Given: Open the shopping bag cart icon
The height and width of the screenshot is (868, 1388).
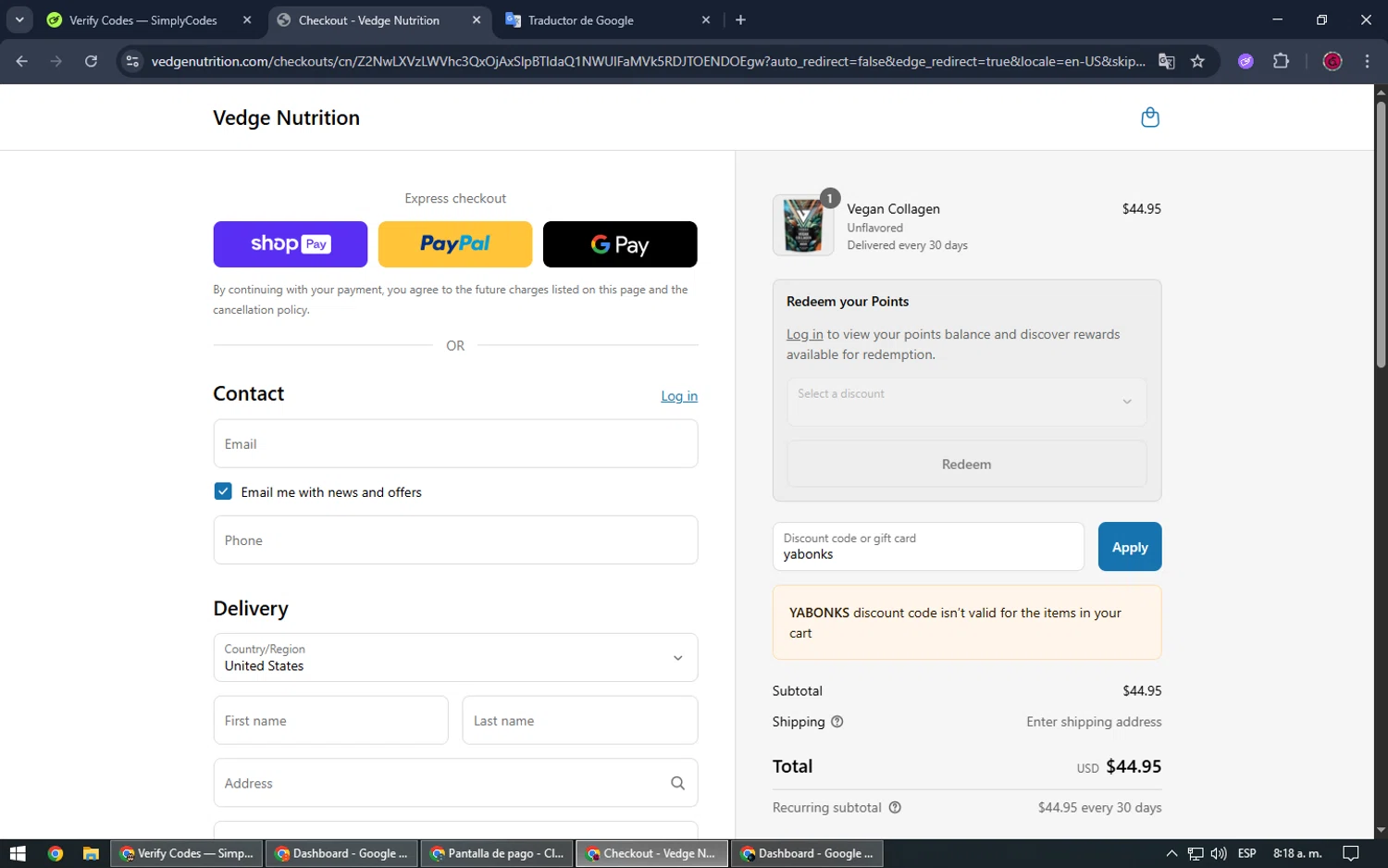Looking at the screenshot, I should [x=1149, y=118].
